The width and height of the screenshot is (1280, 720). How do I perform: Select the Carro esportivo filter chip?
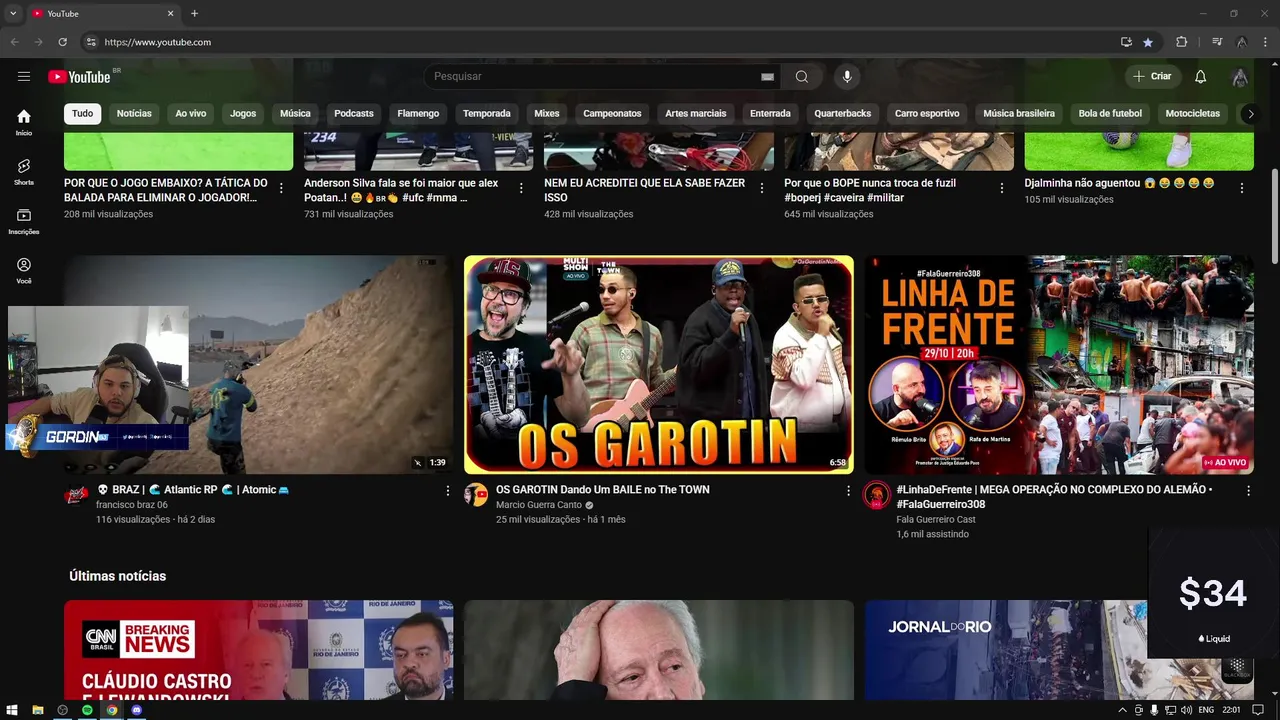pyautogui.click(x=927, y=114)
